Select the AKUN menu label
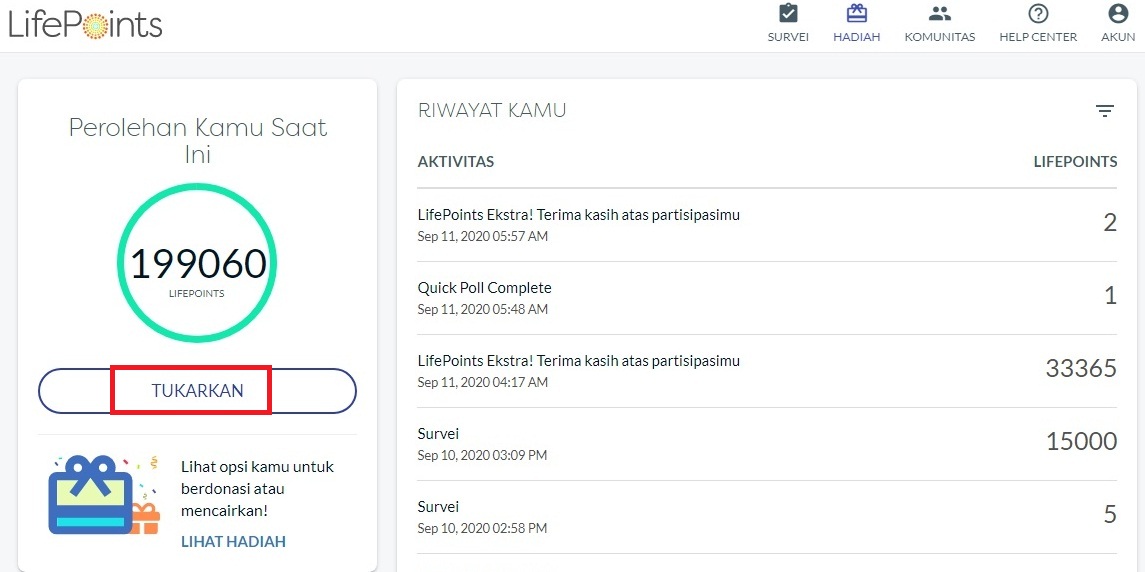Image resolution: width=1145 pixels, height=572 pixels. coord(1118,37)
